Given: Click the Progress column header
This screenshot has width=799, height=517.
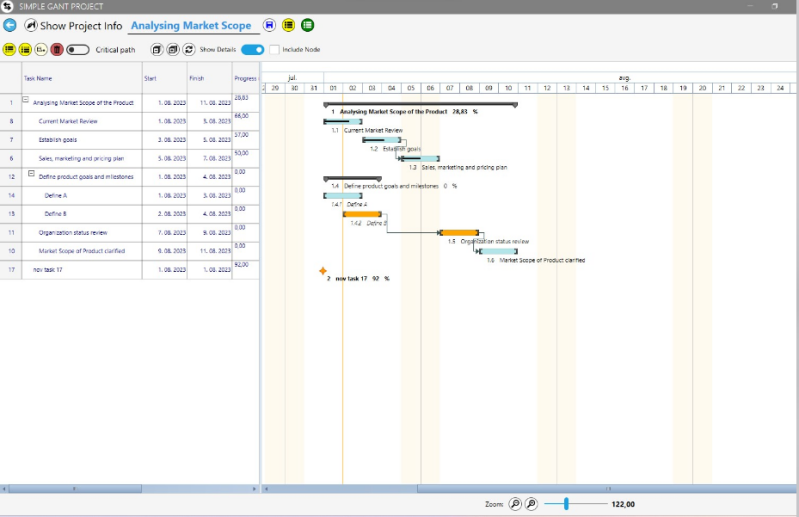Looking at the screenshot, I should pos(245,77).
